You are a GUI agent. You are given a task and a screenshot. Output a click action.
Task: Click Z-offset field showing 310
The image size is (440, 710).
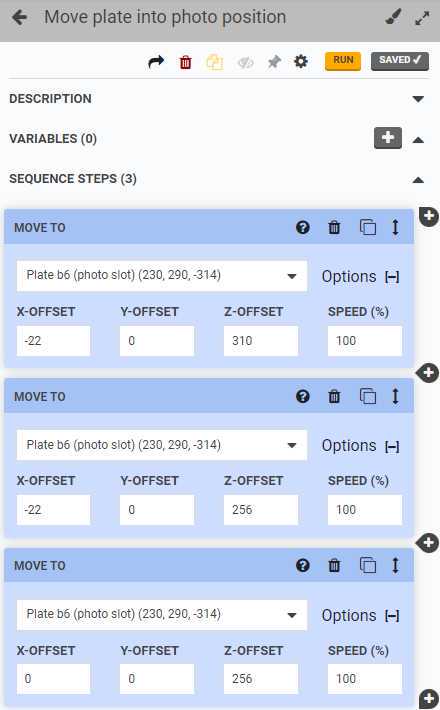(261, 341)
